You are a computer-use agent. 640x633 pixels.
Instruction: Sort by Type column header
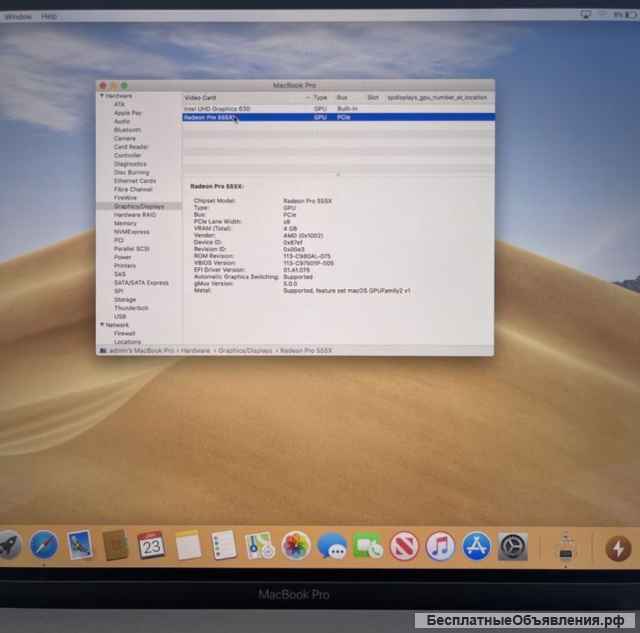tap(320, 98)
